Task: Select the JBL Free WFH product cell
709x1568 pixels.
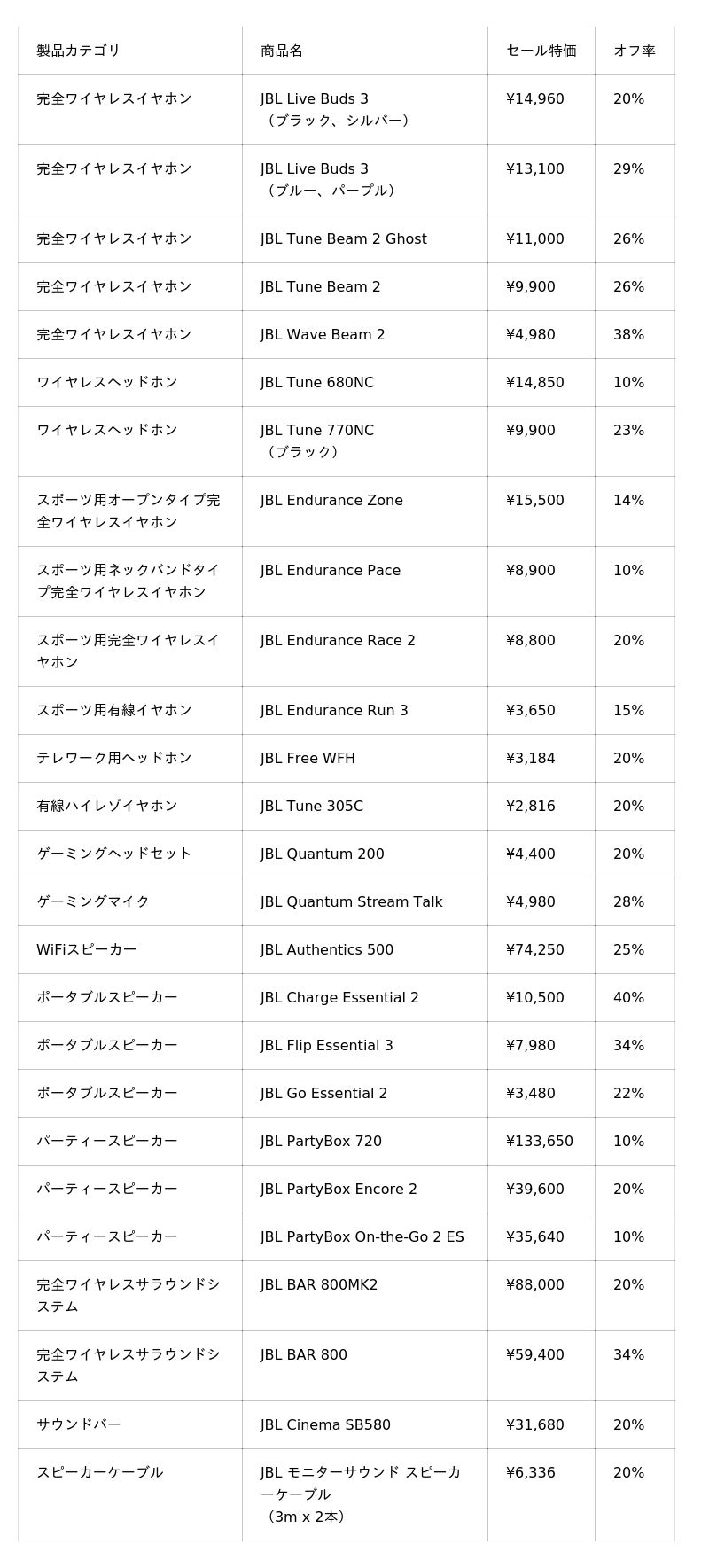Action: click(308, 759)
